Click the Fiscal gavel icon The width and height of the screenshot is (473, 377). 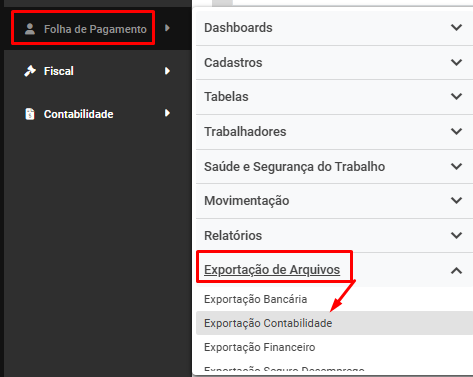(30, 71)
